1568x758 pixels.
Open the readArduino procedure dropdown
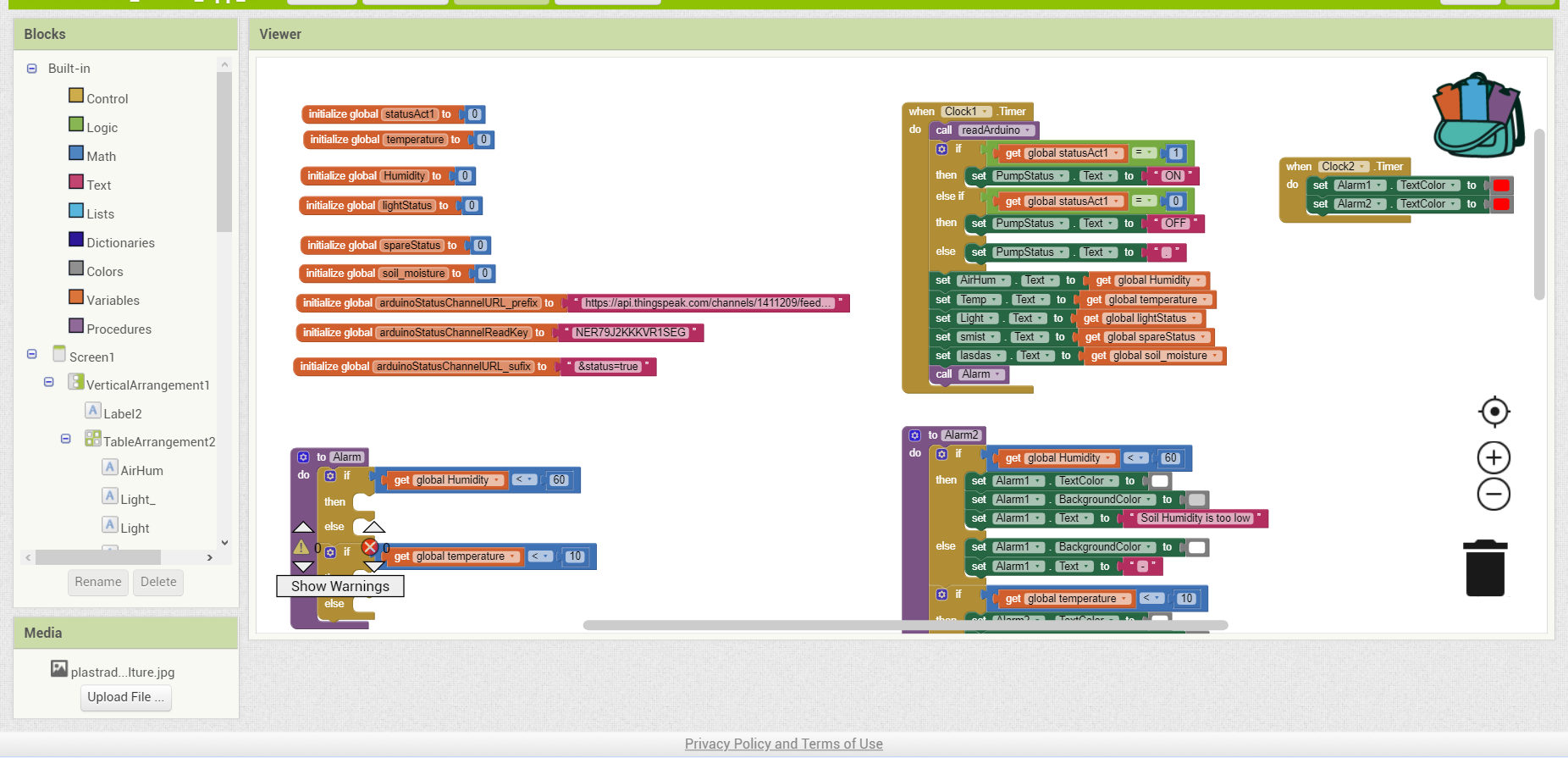coord(997,130)
